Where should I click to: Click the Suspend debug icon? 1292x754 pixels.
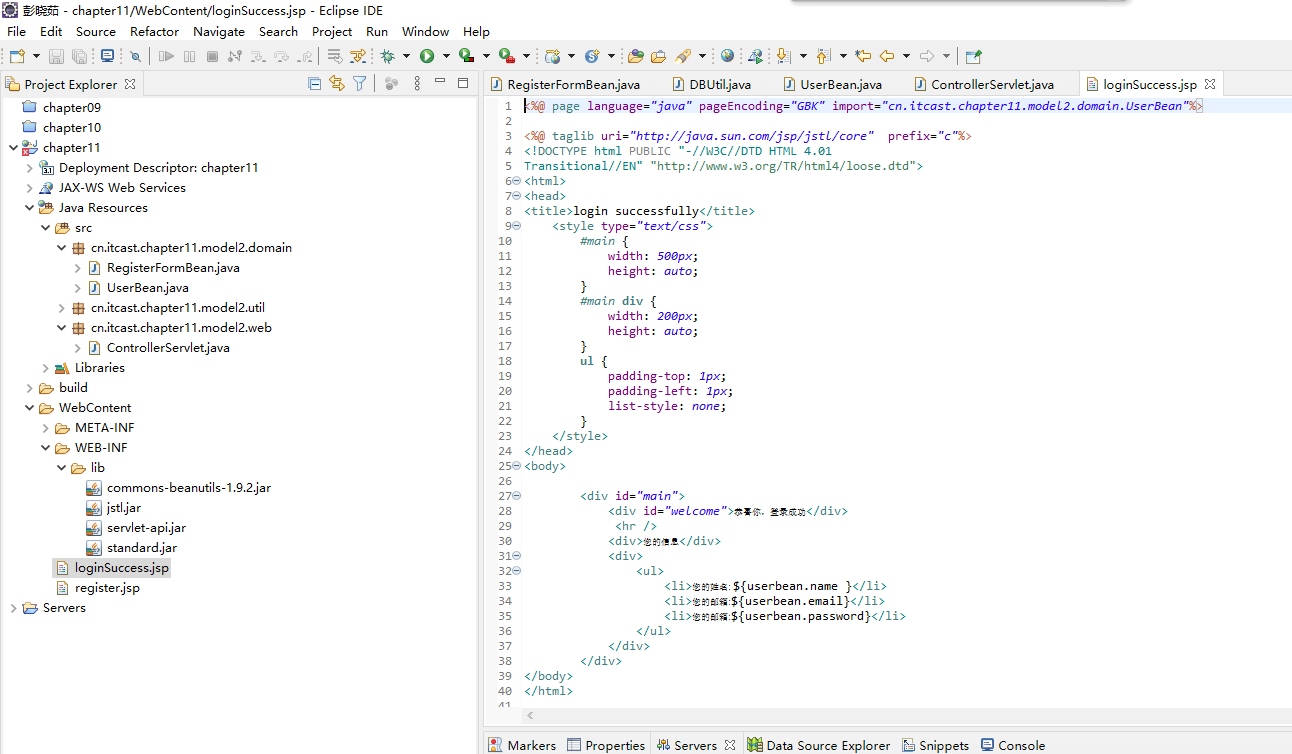(189, 57)
